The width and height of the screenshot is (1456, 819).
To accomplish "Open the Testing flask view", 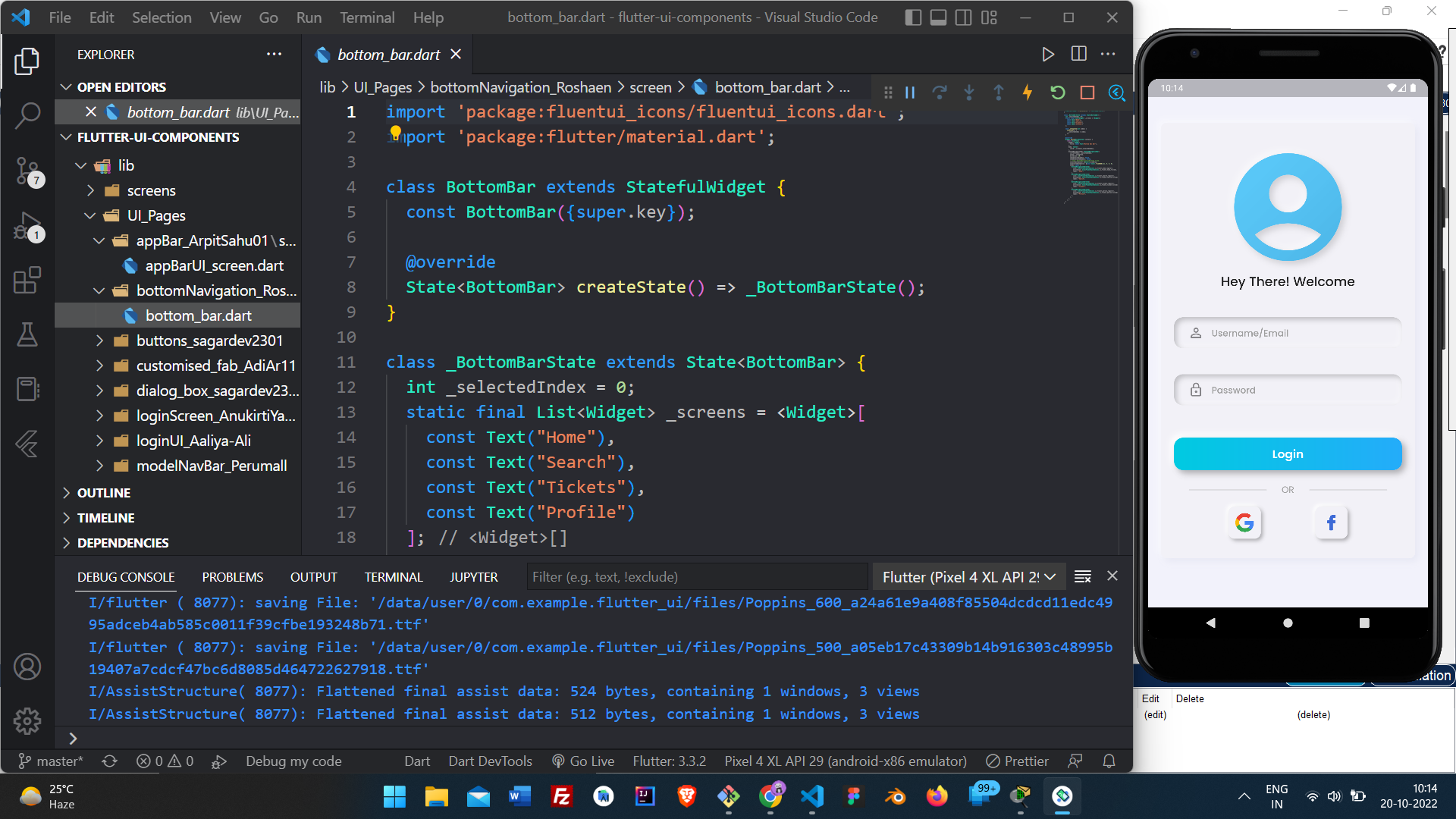I will pos(27,334).
